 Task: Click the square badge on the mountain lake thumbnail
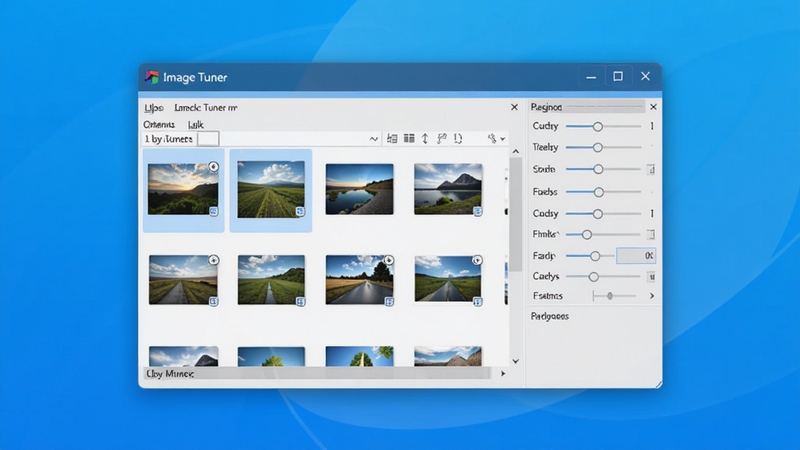(x=478, y=211)
